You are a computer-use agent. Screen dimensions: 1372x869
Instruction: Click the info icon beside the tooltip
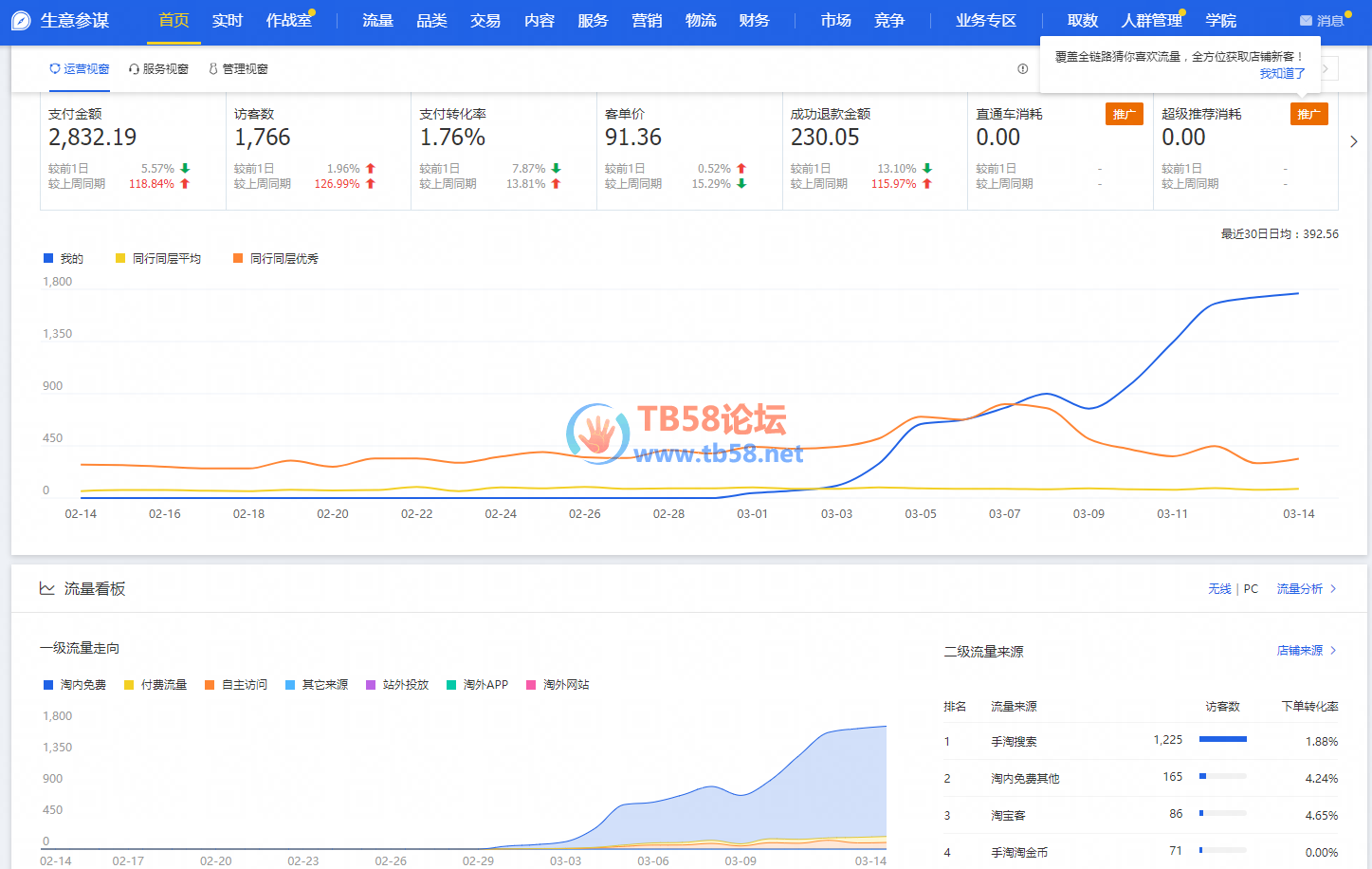[x=1022, y=69]
